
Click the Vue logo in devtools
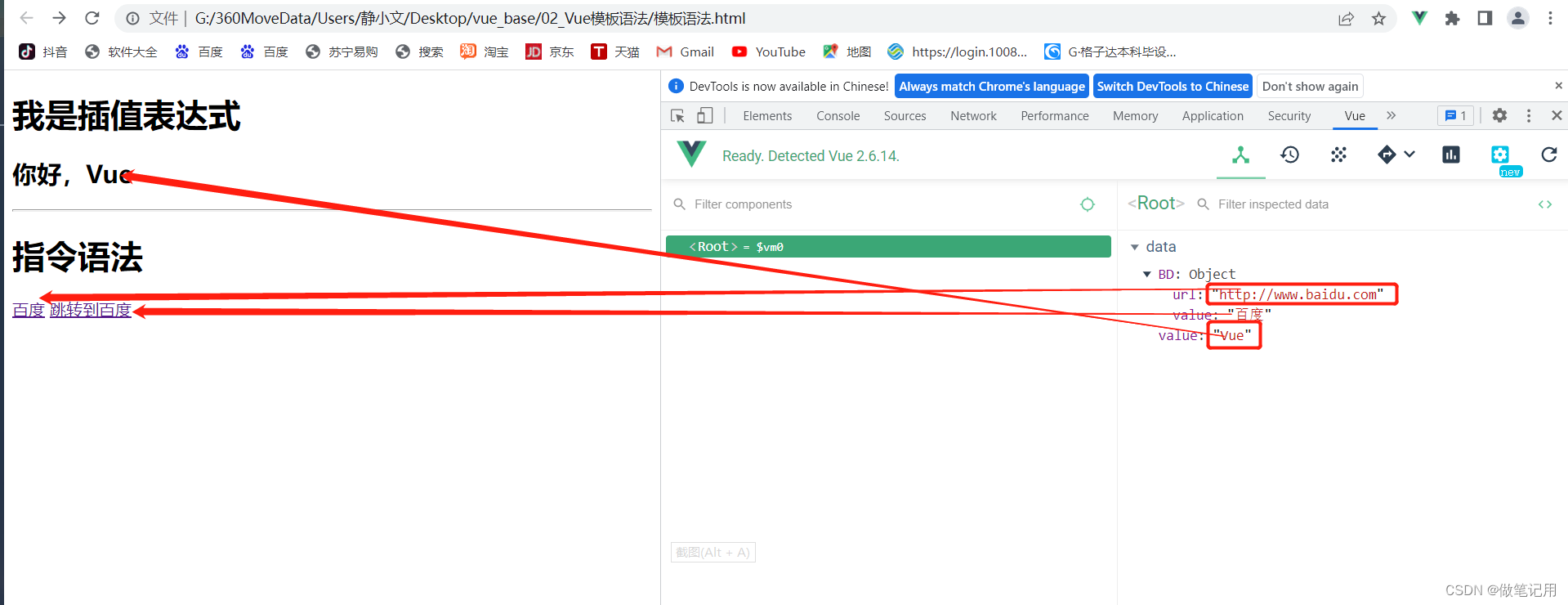click(x=691, y=154)
